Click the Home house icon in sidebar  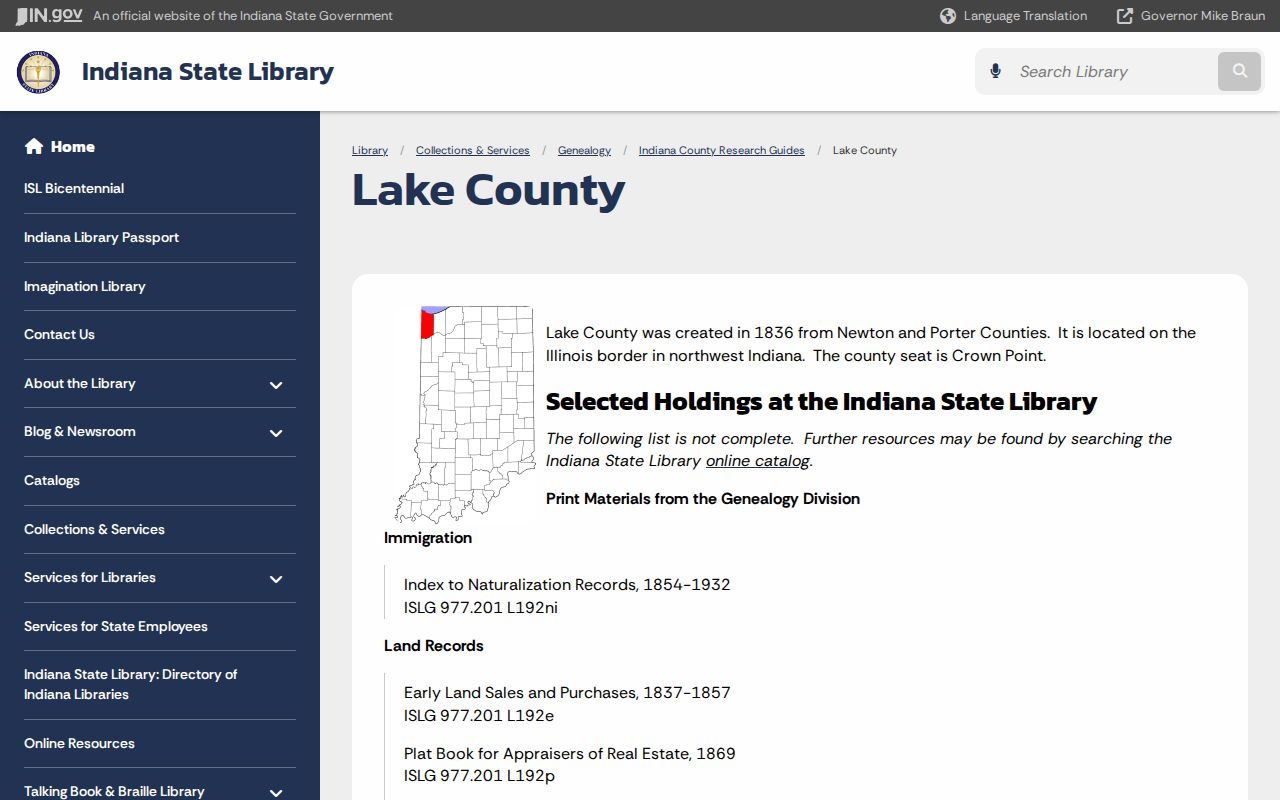(34, 146)
